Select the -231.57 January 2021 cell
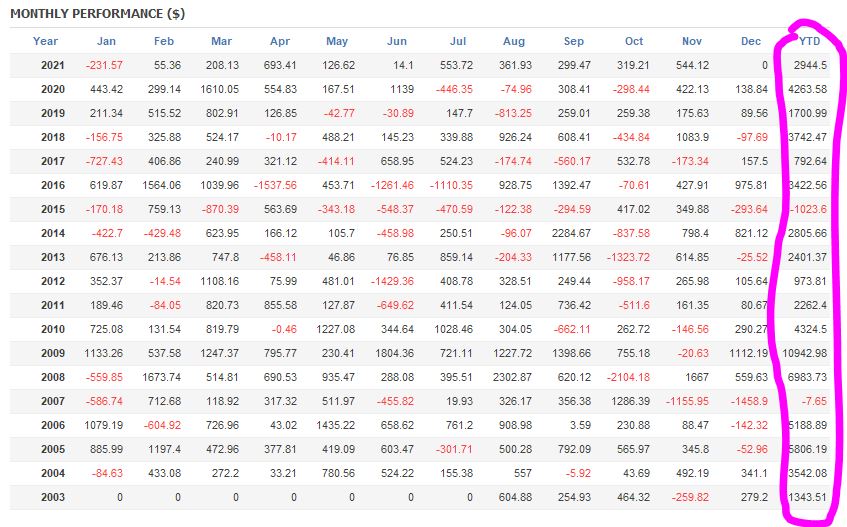 (x=103, y=64)
